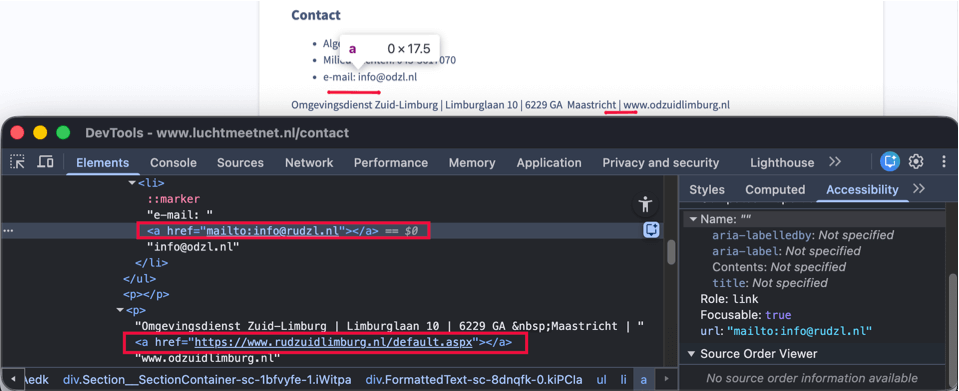This screenshot has width=959, height=391.
Task: Select the empty <p></p> element row
Action: tap(146, 294)
